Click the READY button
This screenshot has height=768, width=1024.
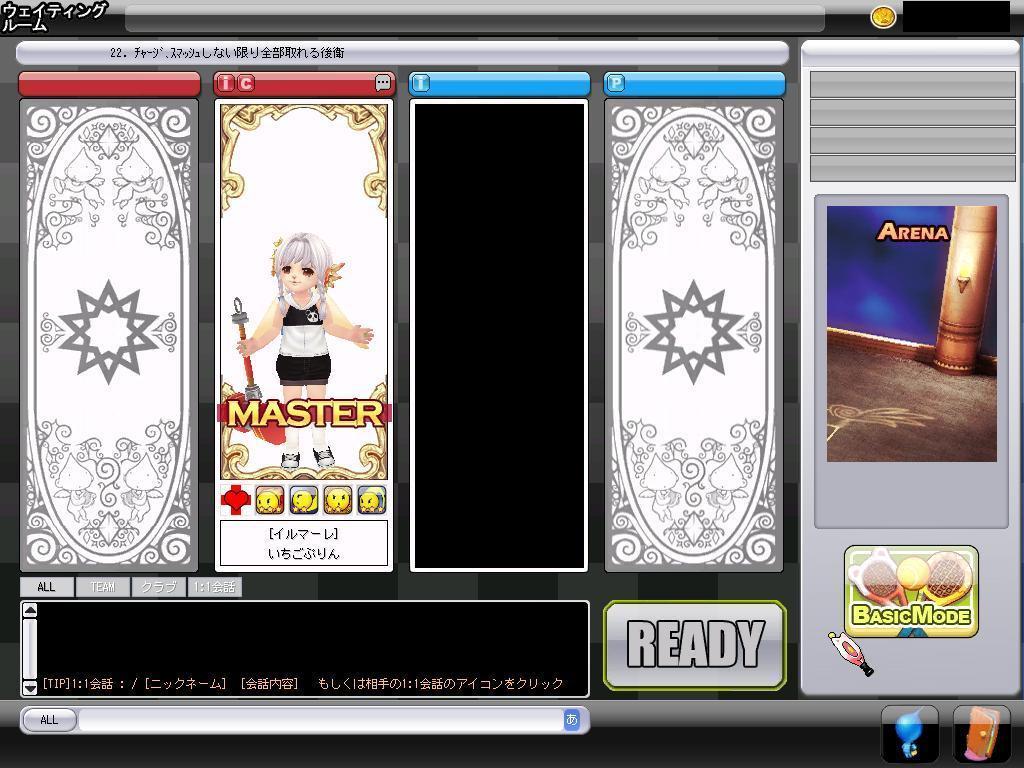click(695, 645)
